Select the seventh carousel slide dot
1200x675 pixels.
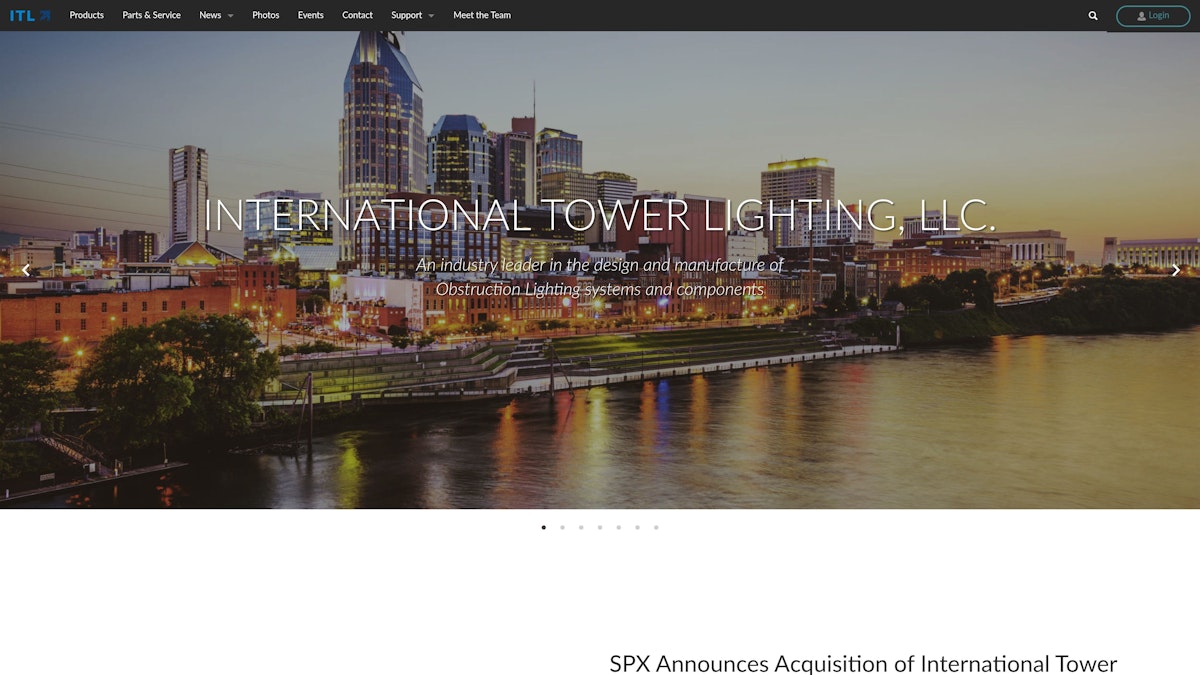coord(656,527)
